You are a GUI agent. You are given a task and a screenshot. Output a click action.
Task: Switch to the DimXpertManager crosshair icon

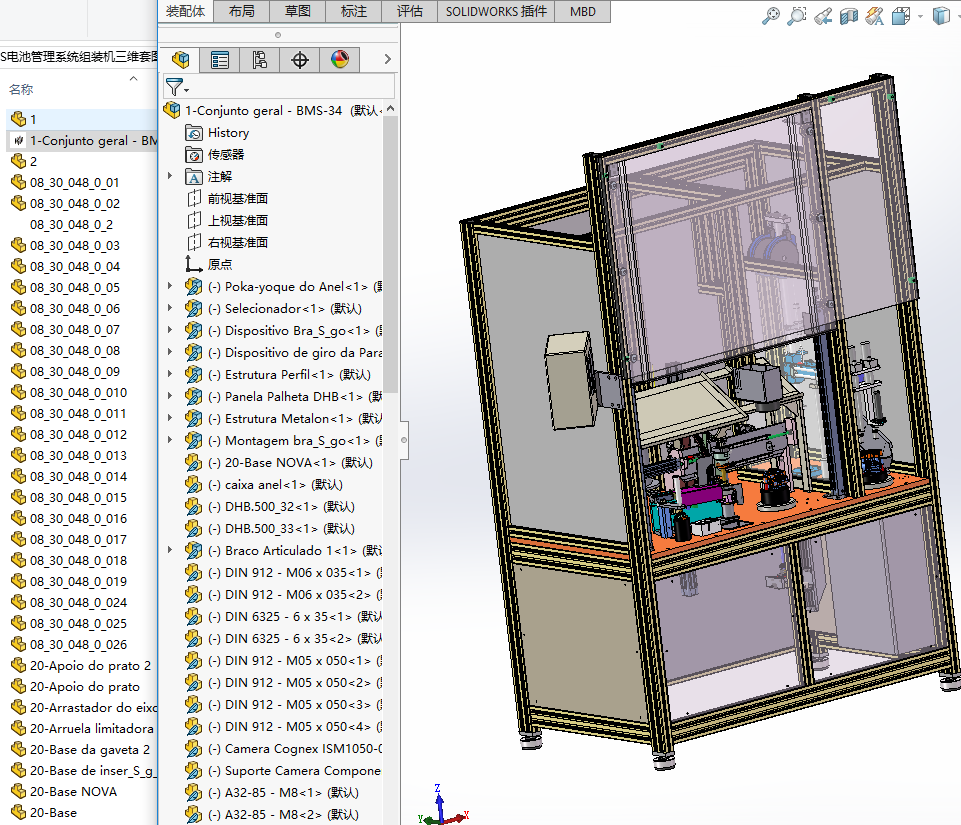point(300,60)
